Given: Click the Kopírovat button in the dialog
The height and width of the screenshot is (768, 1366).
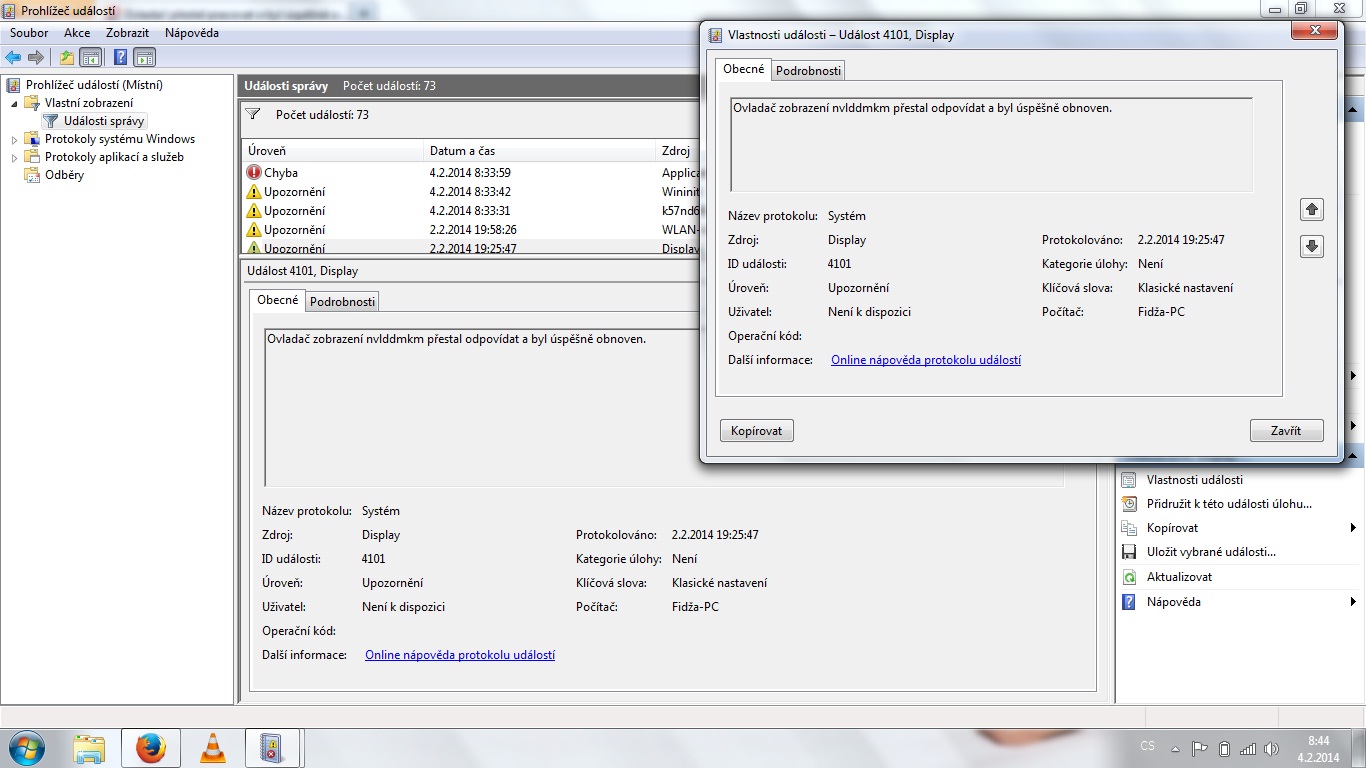Looking at the screenshot, I should [x=757, y=431].
